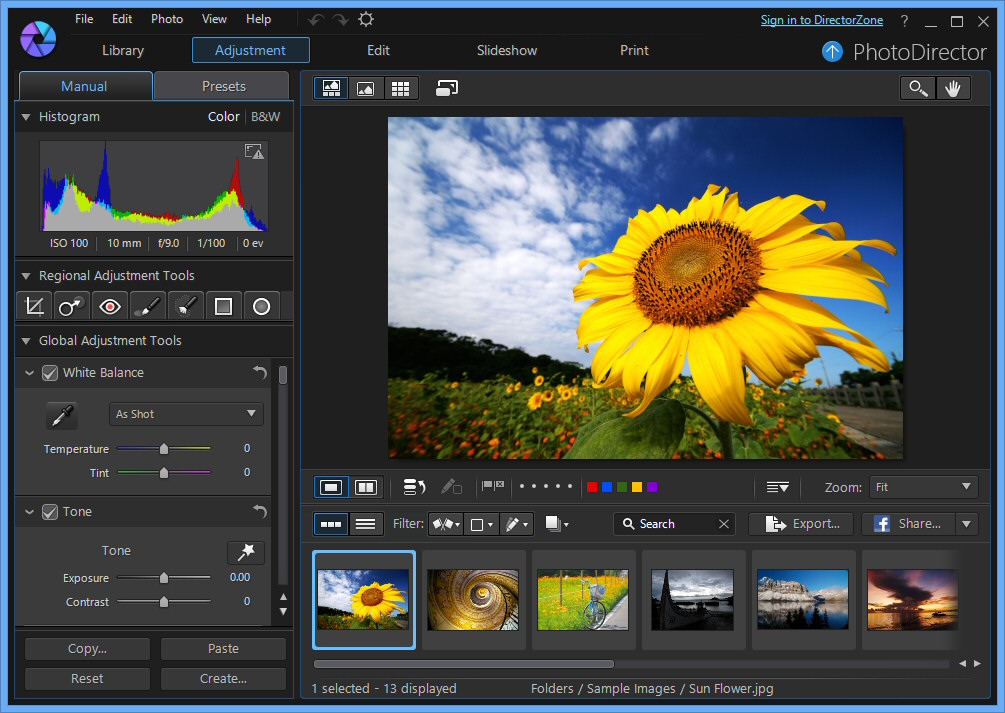Screen dimensions: 1005x713
Task: Open the Slideshow module
Action: pos(506,50)
